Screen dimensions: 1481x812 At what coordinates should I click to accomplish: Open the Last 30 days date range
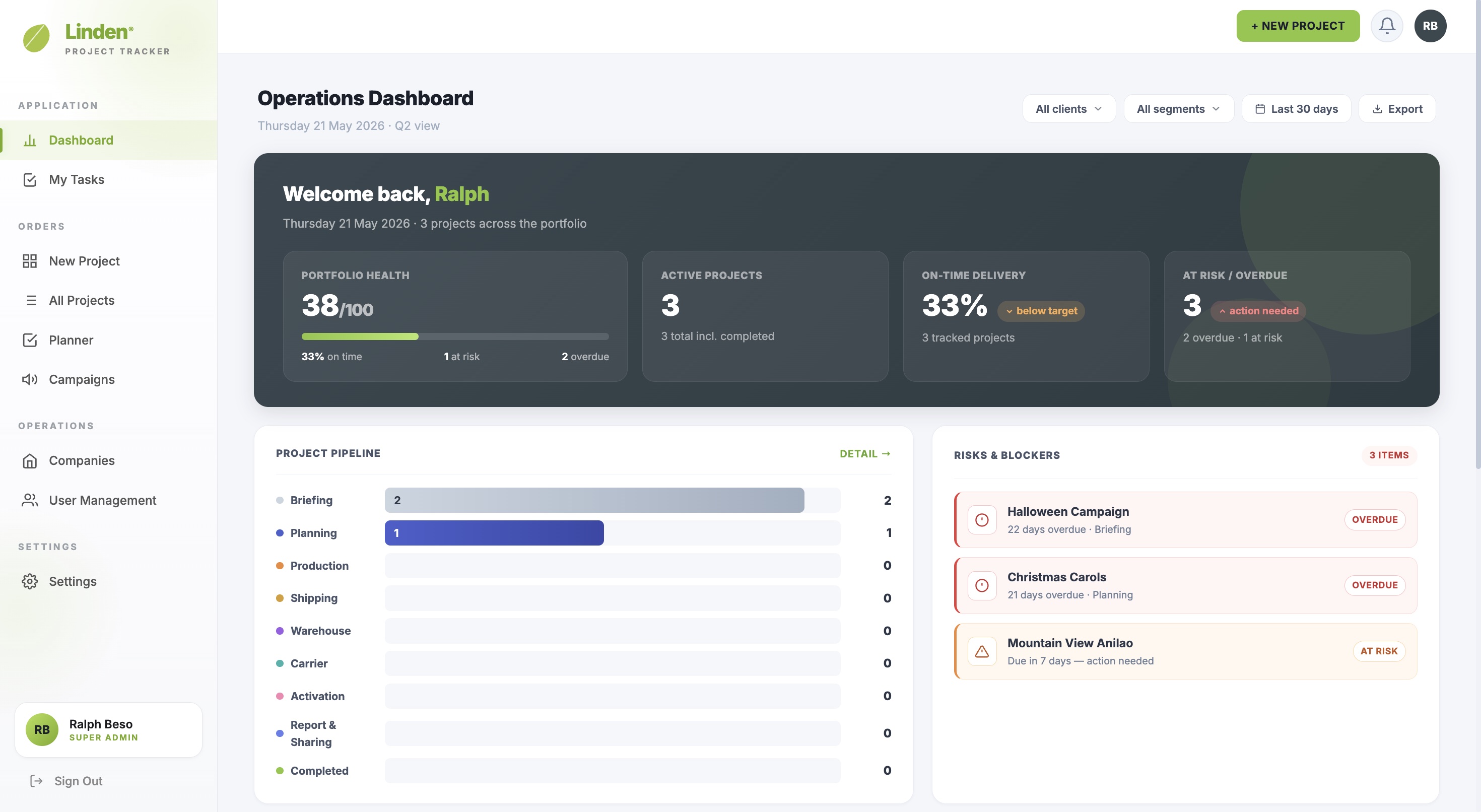[1297, 109]
